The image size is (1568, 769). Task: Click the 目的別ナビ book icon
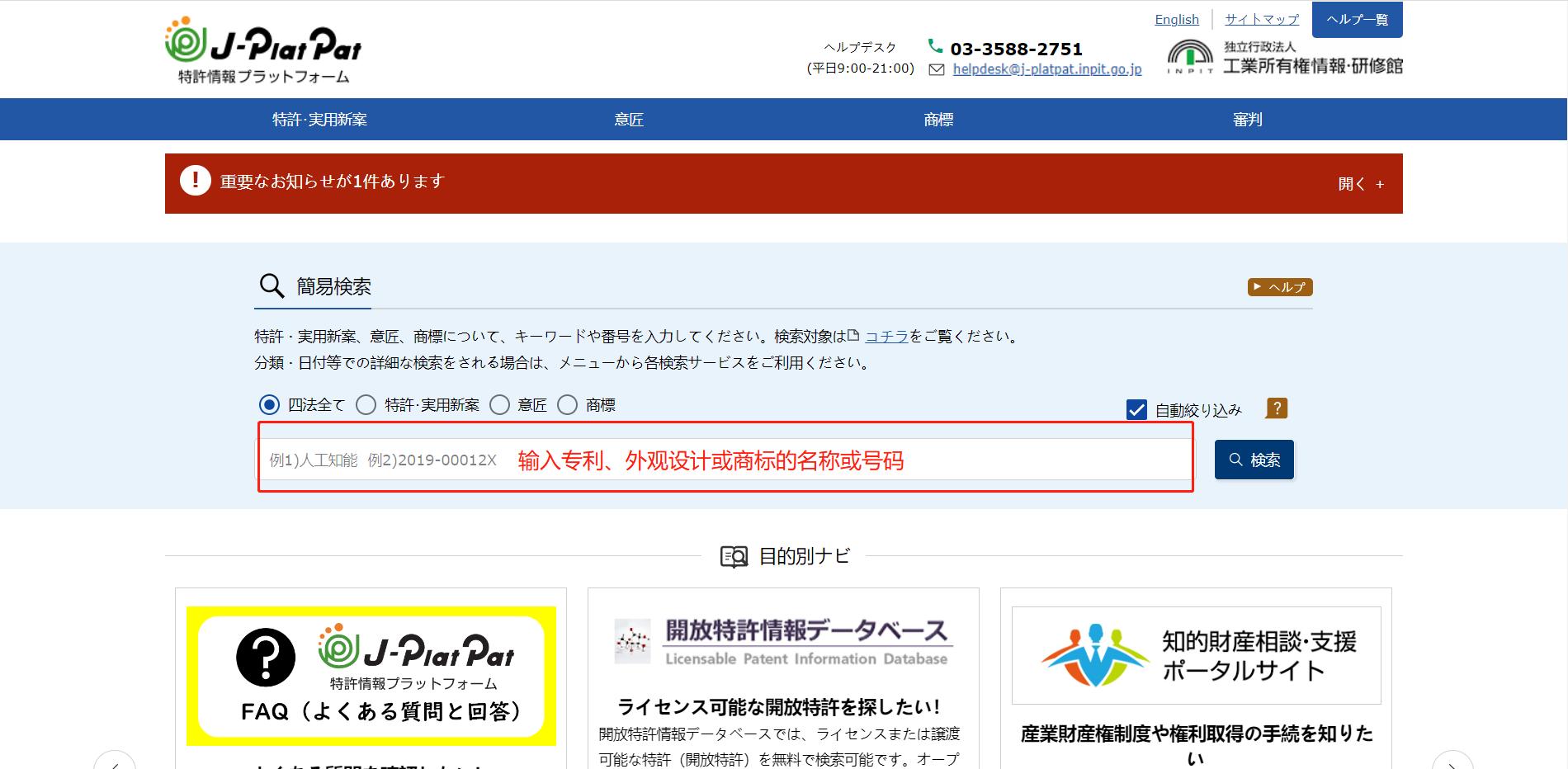(734, 556)
